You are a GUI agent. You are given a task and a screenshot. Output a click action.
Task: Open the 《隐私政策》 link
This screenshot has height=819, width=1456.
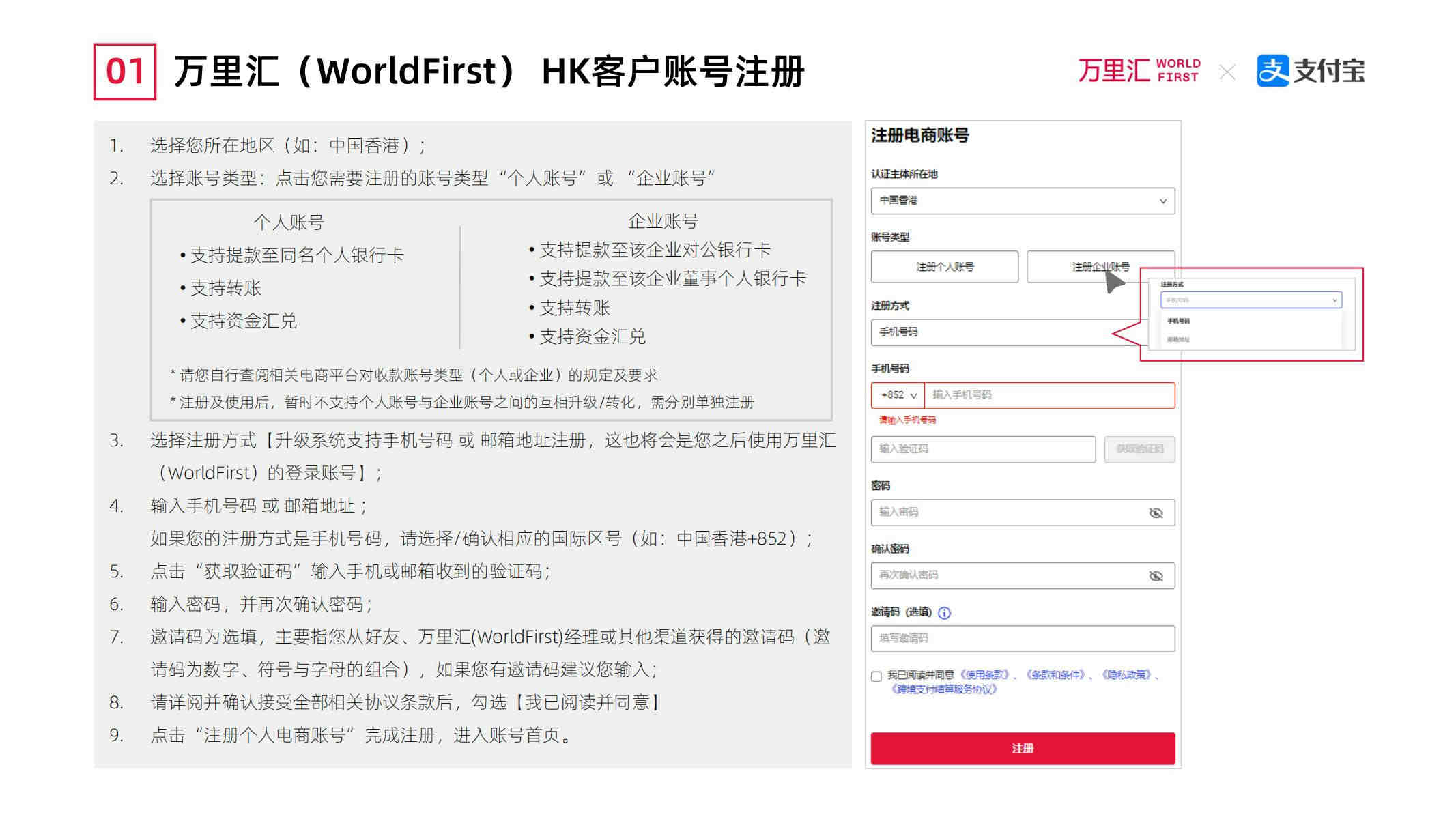(x=1126, y=675)
